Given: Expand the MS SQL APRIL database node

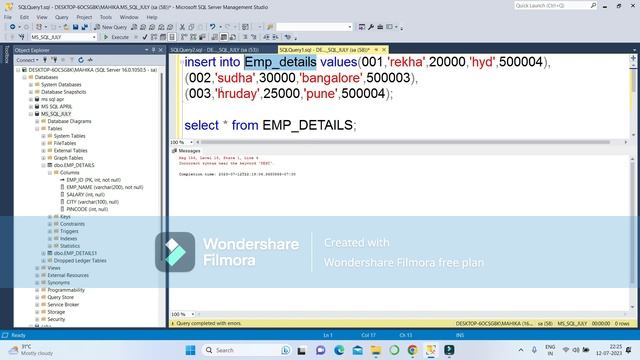Looking at the screenshot, I should 31,107.
